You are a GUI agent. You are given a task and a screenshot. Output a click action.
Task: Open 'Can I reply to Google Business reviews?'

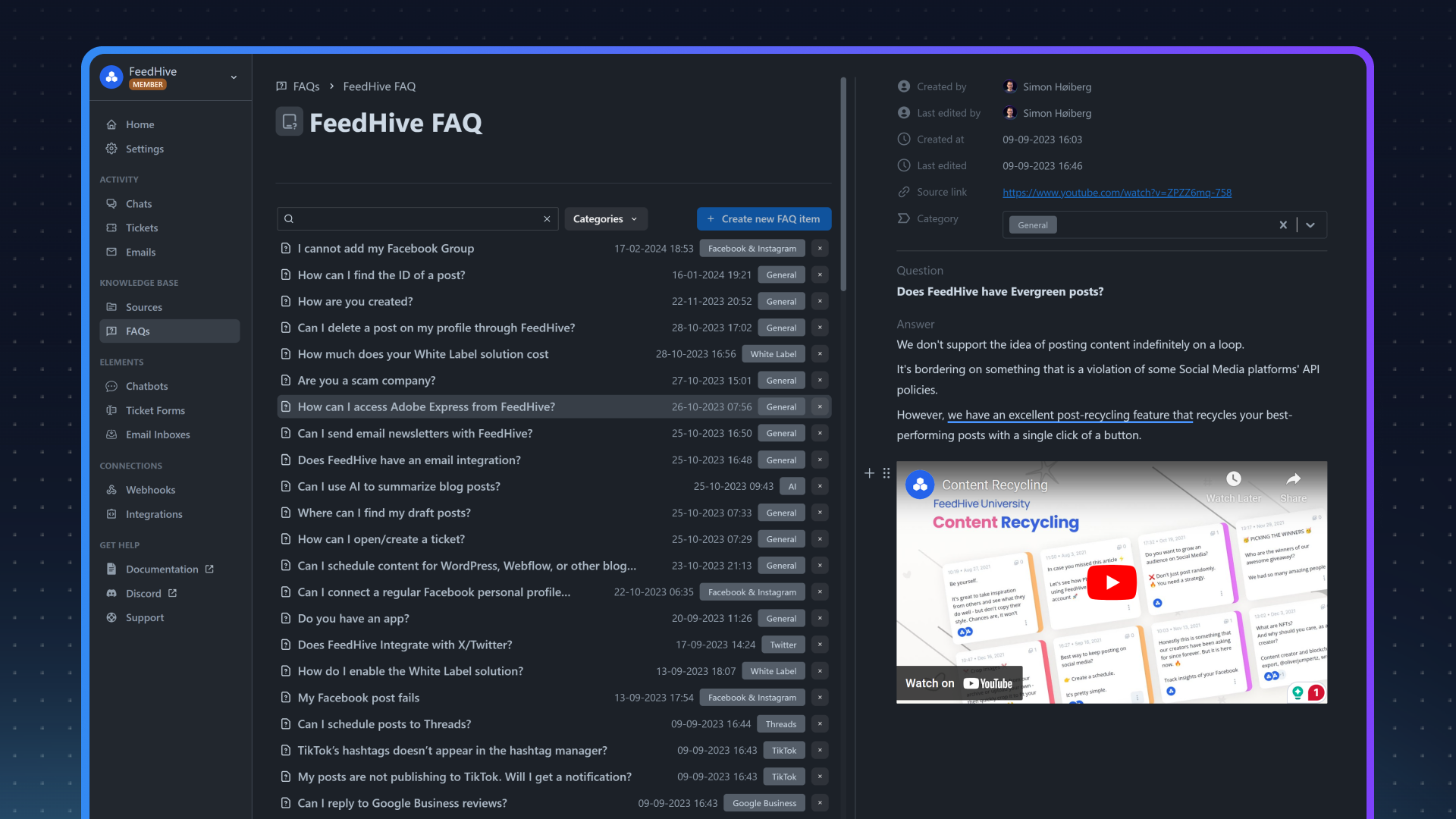(x=402, y=803)
